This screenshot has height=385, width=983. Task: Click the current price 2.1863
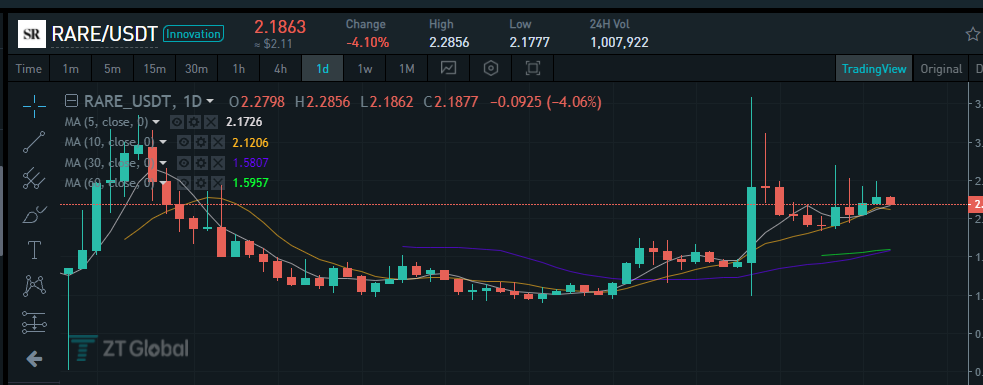tap(280, 27)
